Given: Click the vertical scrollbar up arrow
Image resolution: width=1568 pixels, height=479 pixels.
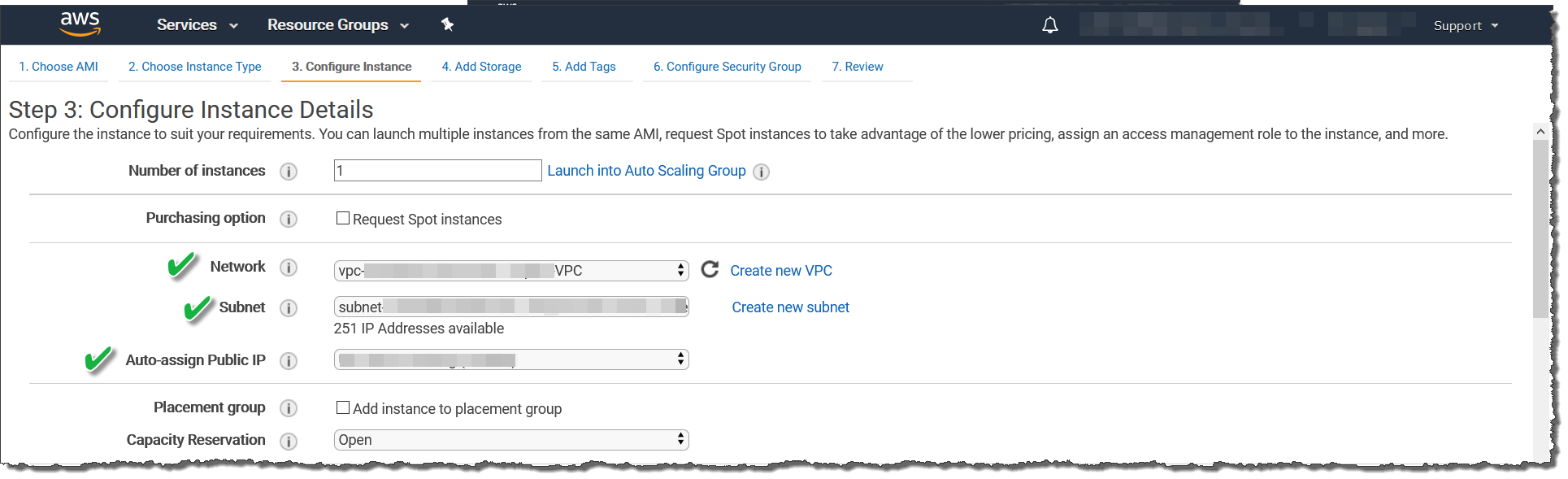Looking at the screenshot, I should pyautogui.click(x=1540, y=131).
